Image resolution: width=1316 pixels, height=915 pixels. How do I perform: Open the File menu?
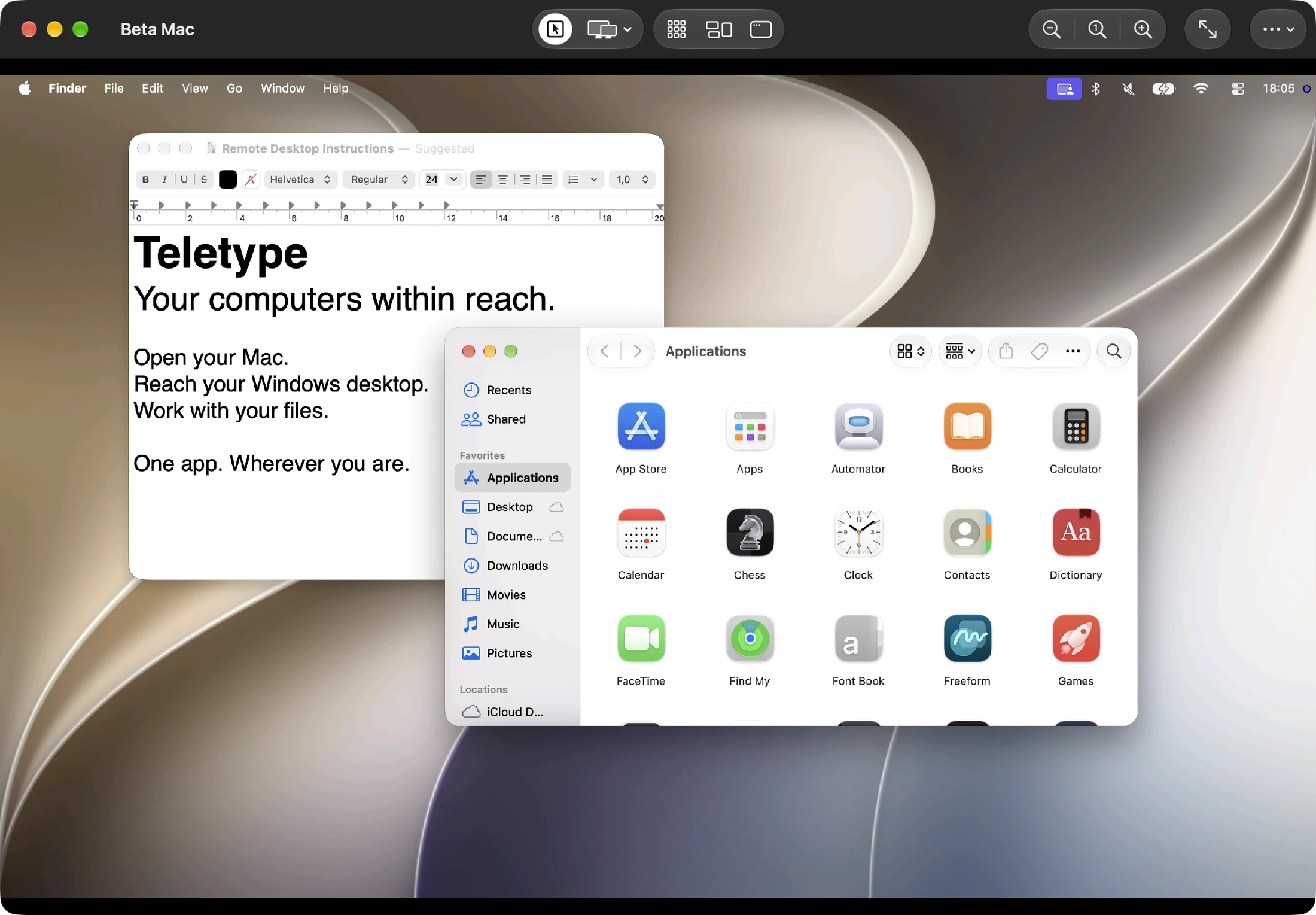(x=114, y=89)
